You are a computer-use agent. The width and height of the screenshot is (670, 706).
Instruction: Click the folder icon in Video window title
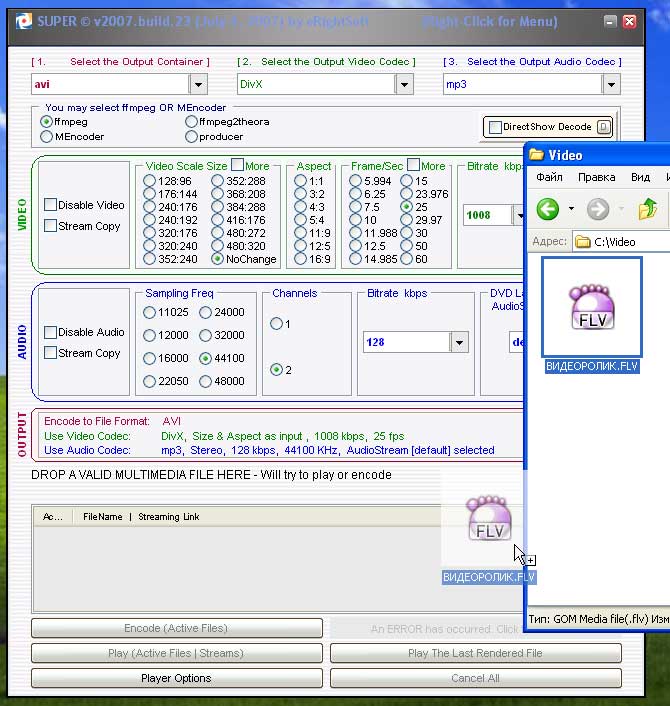pos(536,155)
